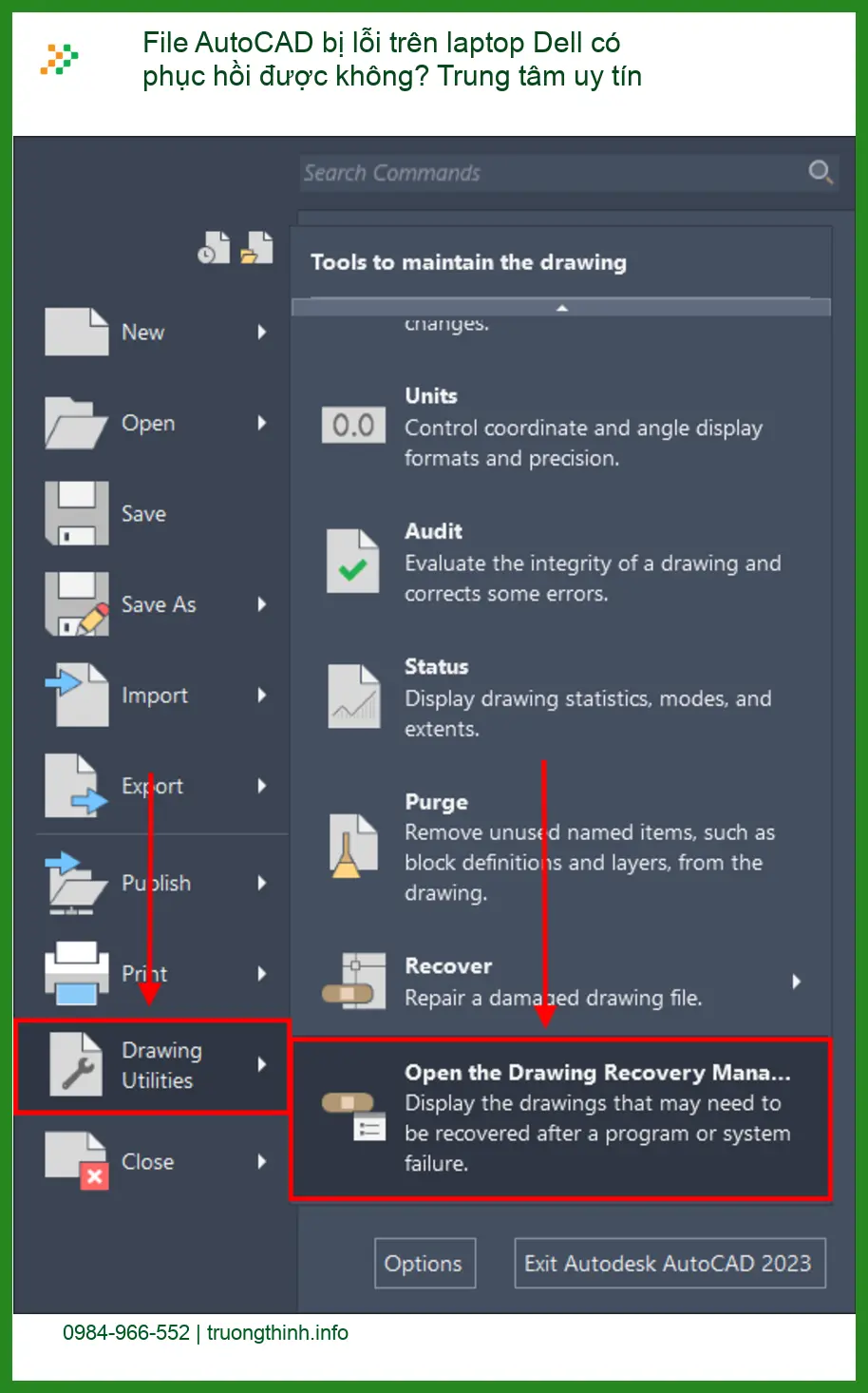Click the Recover bandage icon
The image size is (868, 1393).
(x=353, y=982)
